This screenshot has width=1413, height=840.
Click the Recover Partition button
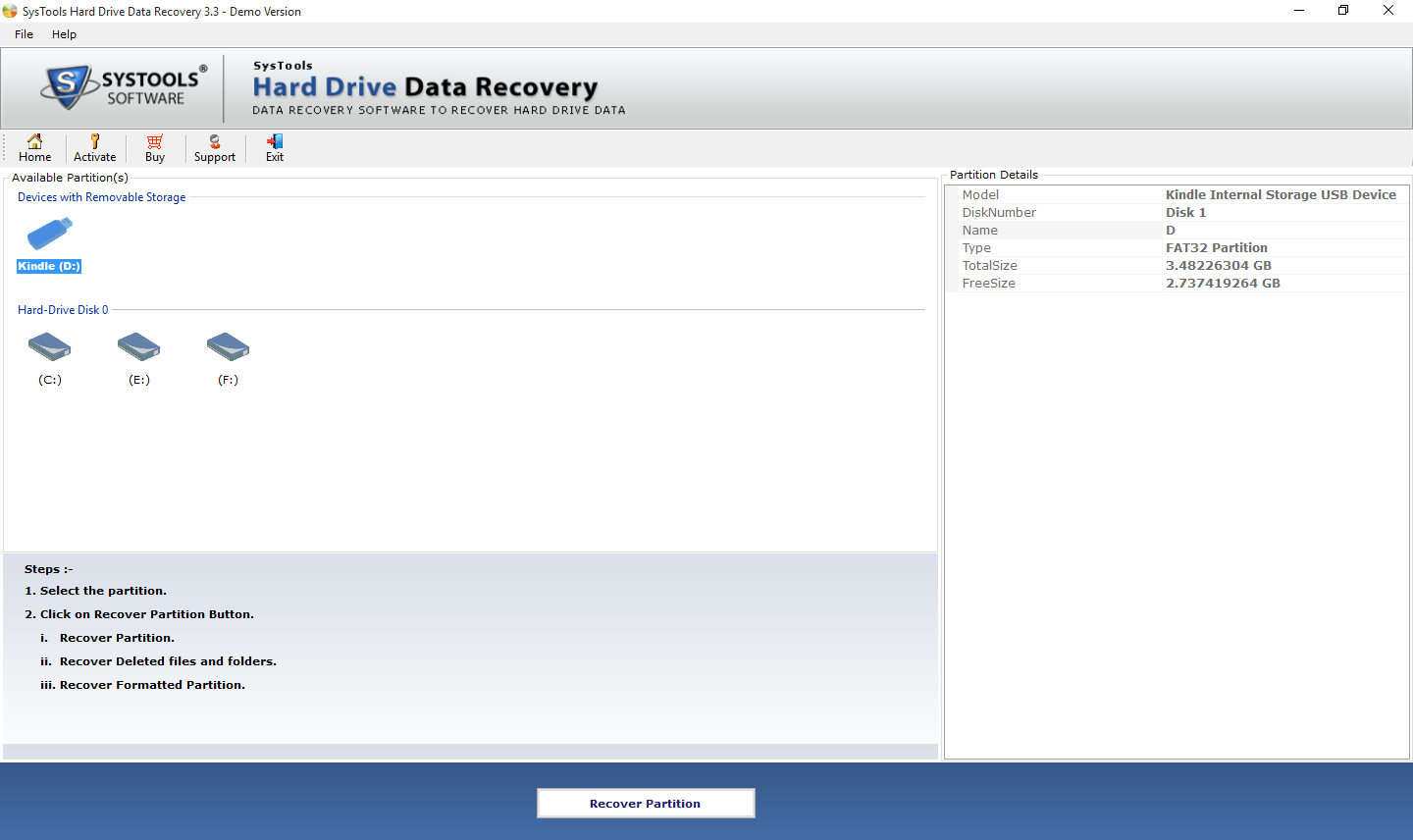point(646,803)
